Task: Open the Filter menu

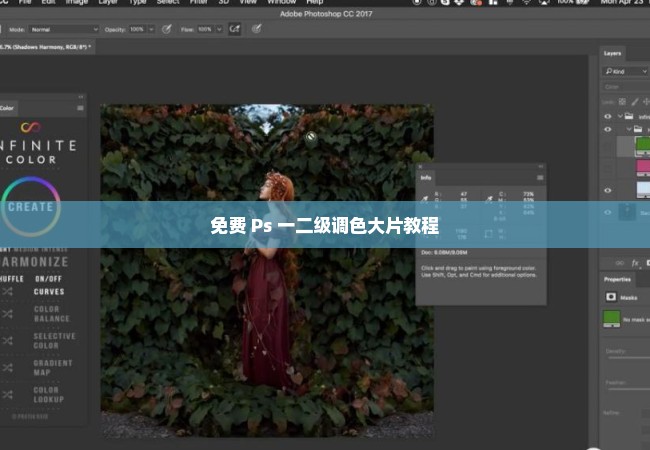Action: pyautogui.click(x=199, y=2)
